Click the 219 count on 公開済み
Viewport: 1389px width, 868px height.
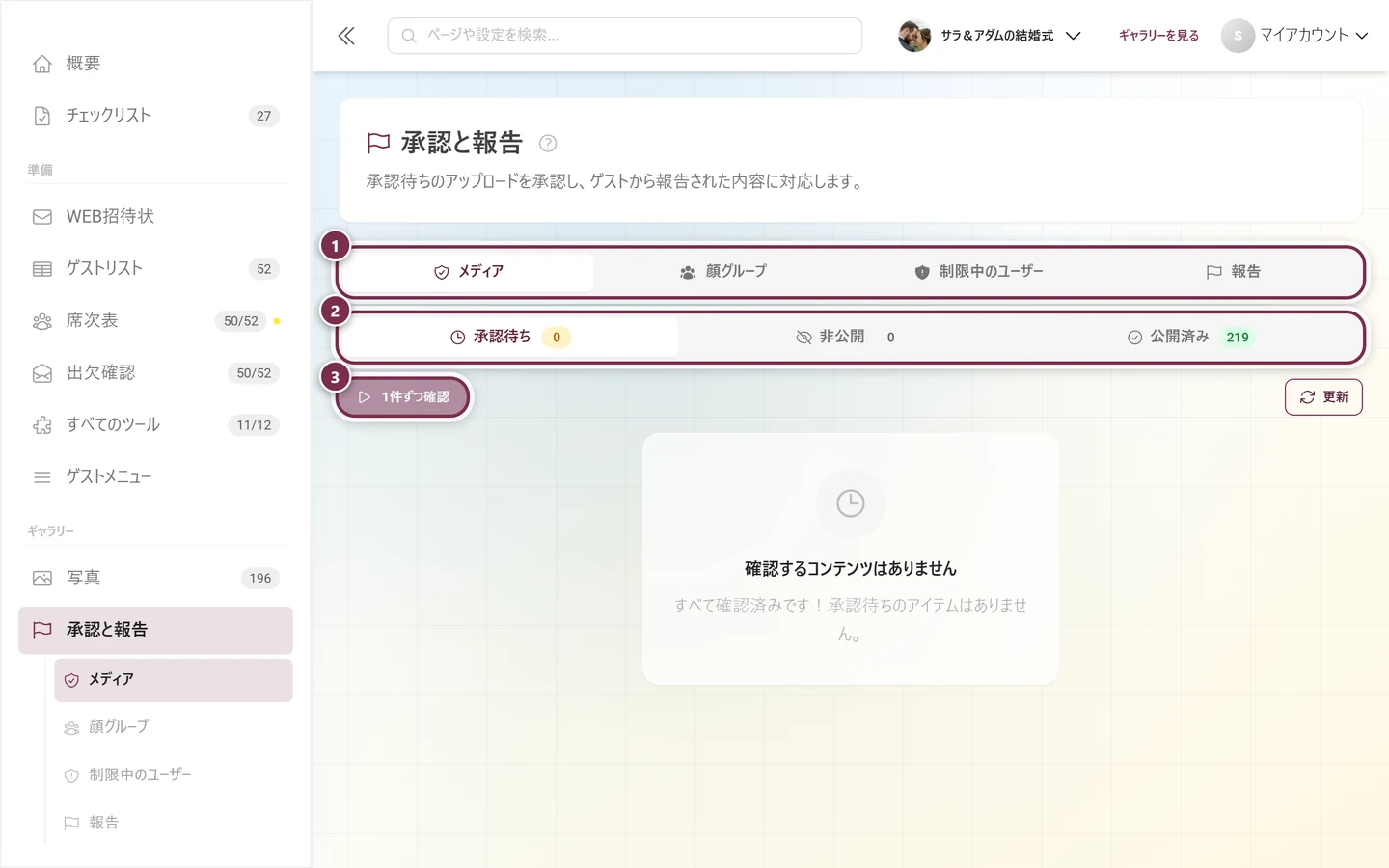1238,338
